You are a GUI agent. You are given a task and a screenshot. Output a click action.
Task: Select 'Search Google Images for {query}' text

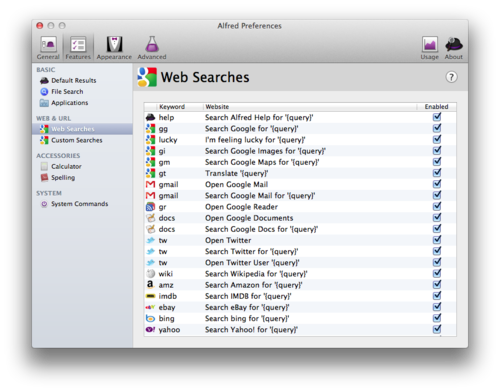click(x=265, y=151)
